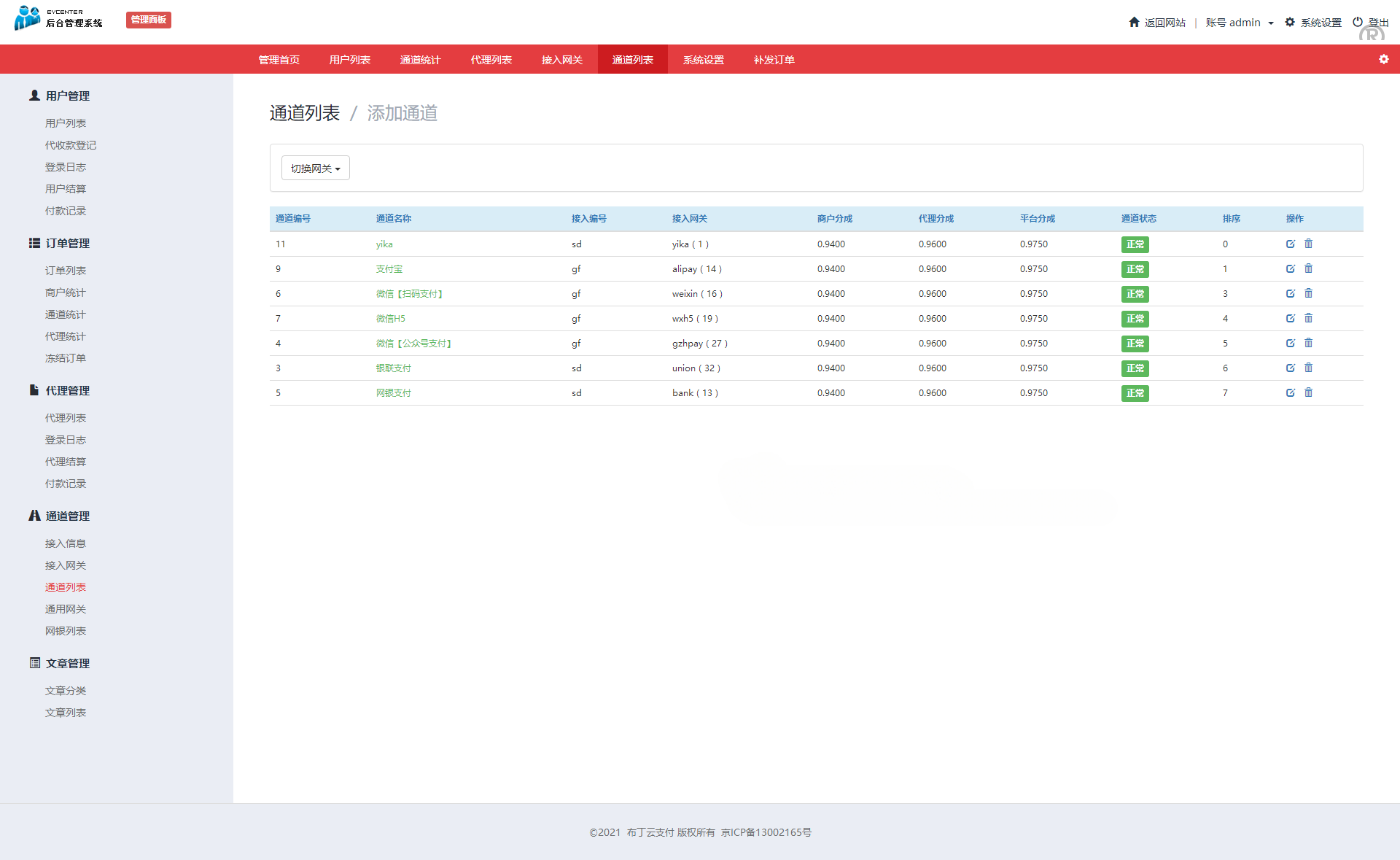
Task: Click edit icon for 微信H5 channel row
Action: click(1290, 319)
